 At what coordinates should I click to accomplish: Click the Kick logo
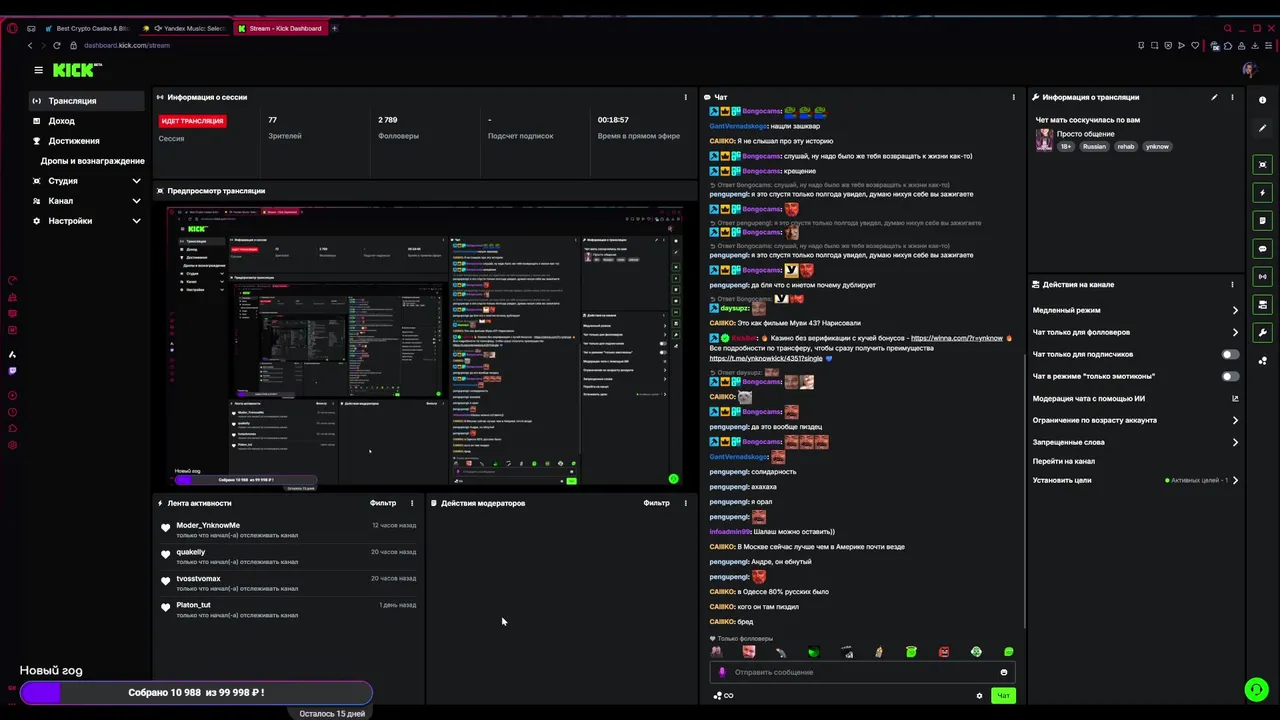point(77,70)
